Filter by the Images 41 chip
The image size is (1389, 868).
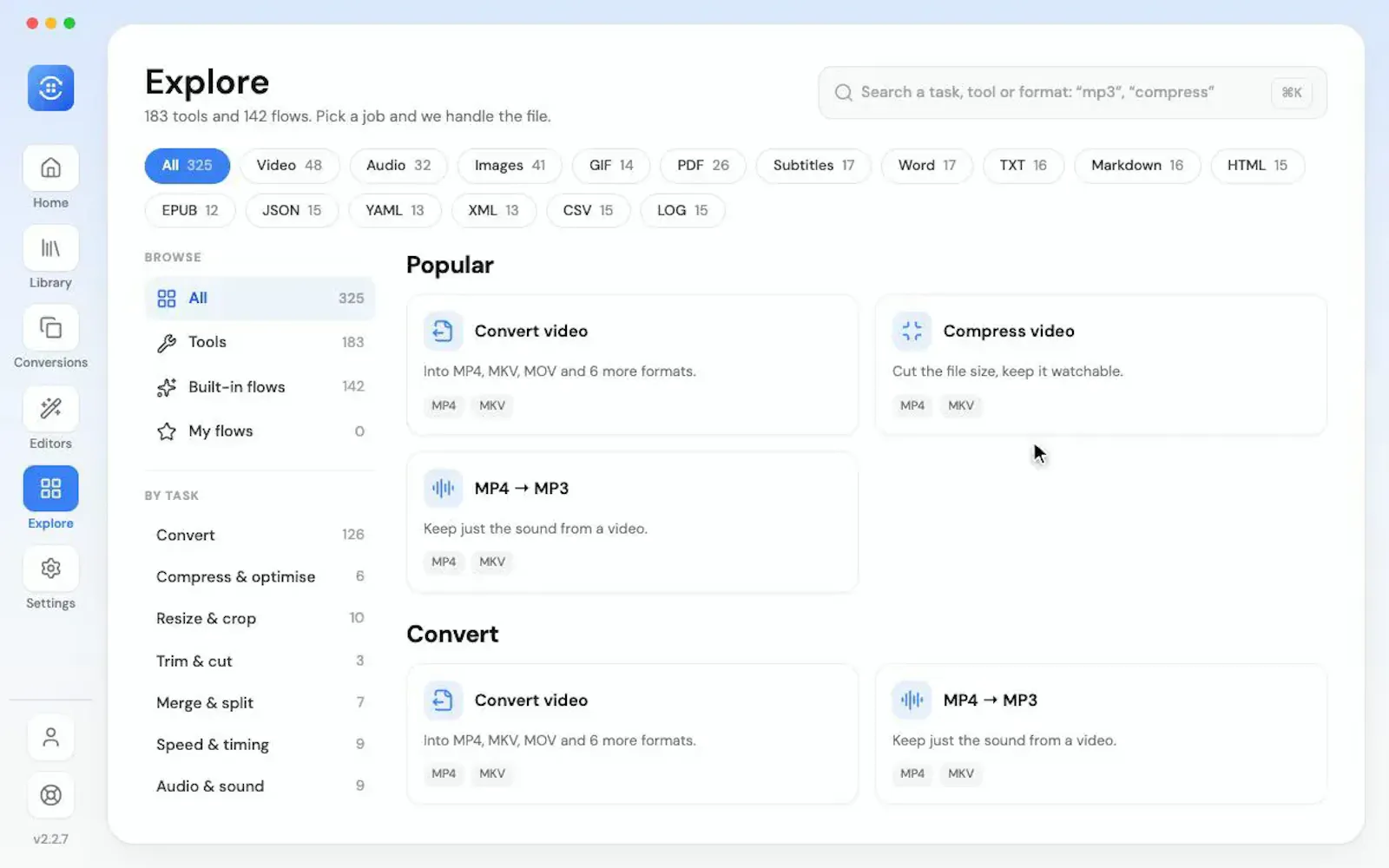pyautogui.click(x=510, y=166)
